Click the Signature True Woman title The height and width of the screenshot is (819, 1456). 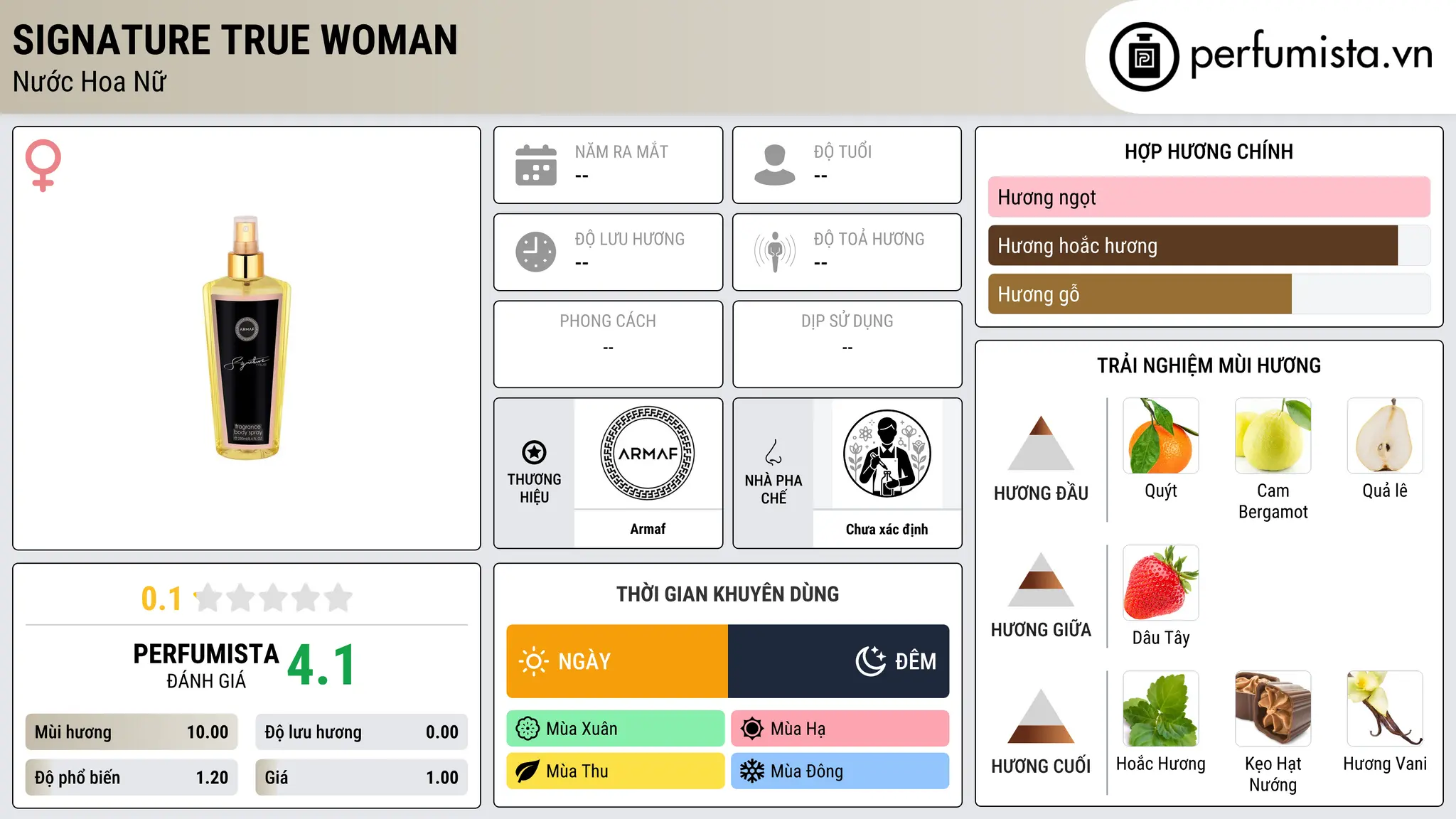pyautogui.click(x=235, y=40)
